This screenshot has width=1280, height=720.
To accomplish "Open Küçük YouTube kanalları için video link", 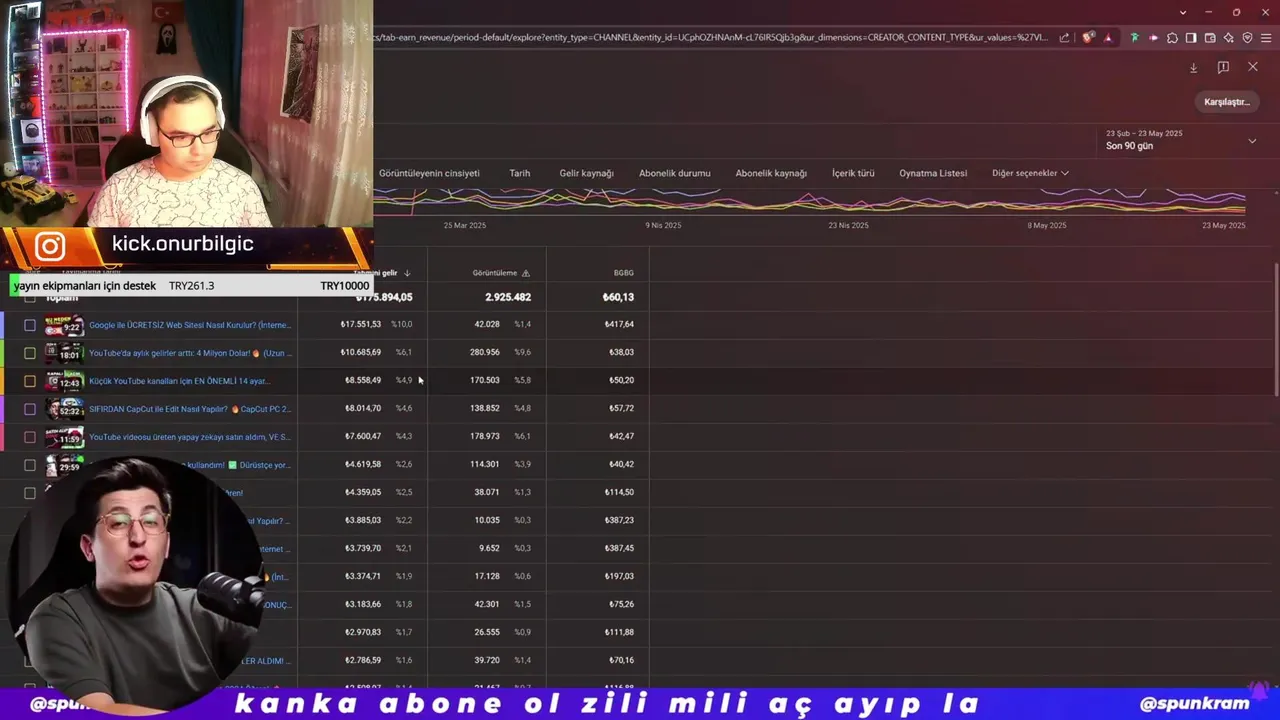I will pos(179,381).
